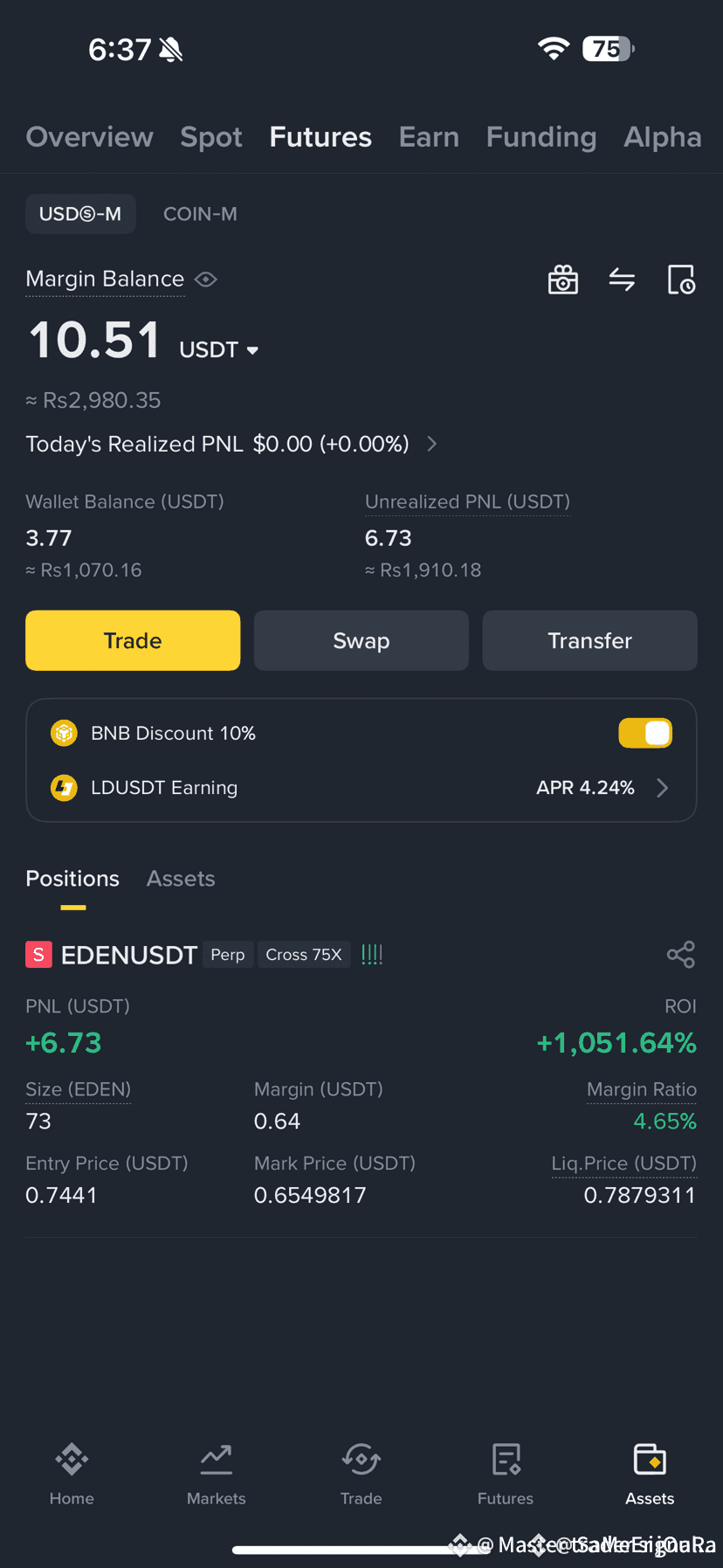Tap the yellow Trade button
This screenshot has width=723, height=1568.
point(133,640)
